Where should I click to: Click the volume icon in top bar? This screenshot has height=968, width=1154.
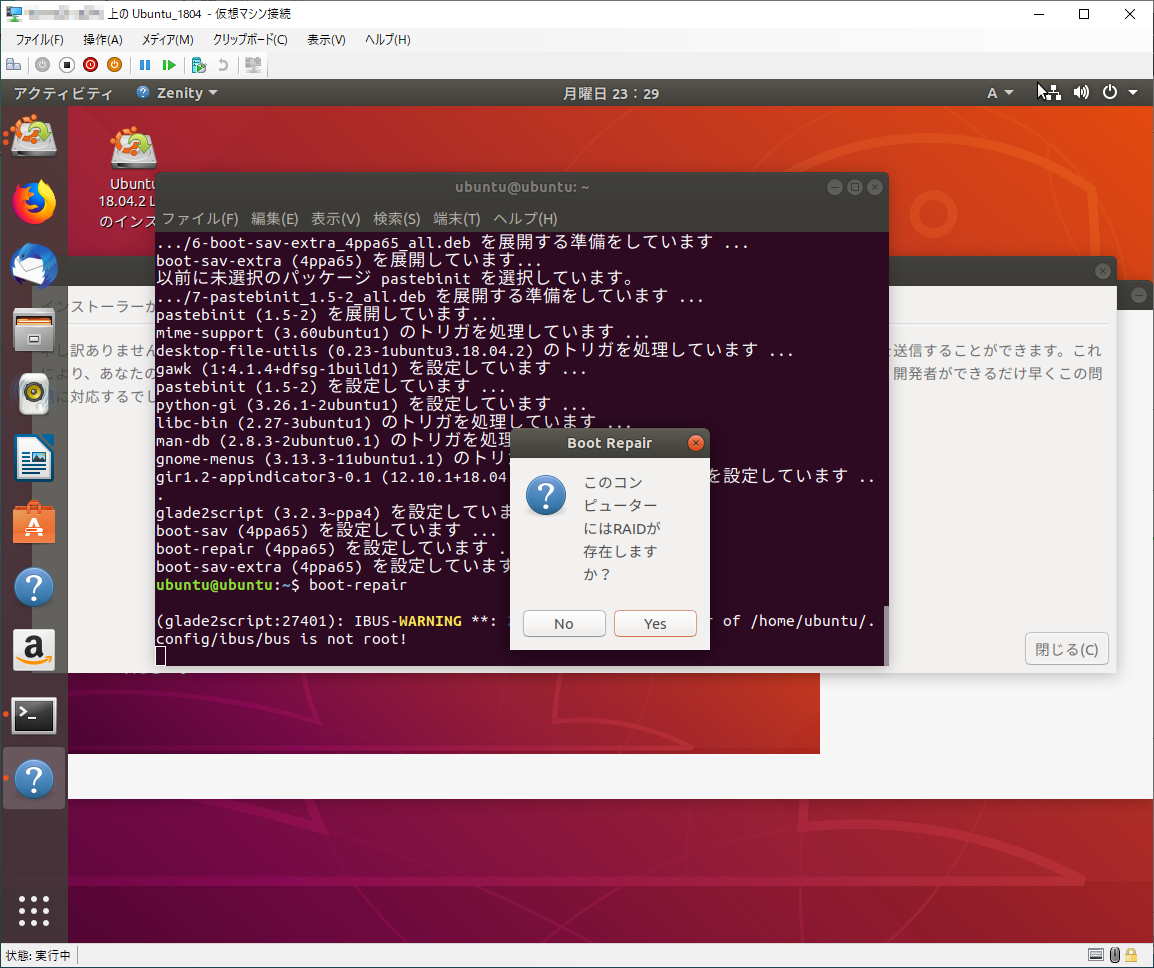(x=1081, y=93)
